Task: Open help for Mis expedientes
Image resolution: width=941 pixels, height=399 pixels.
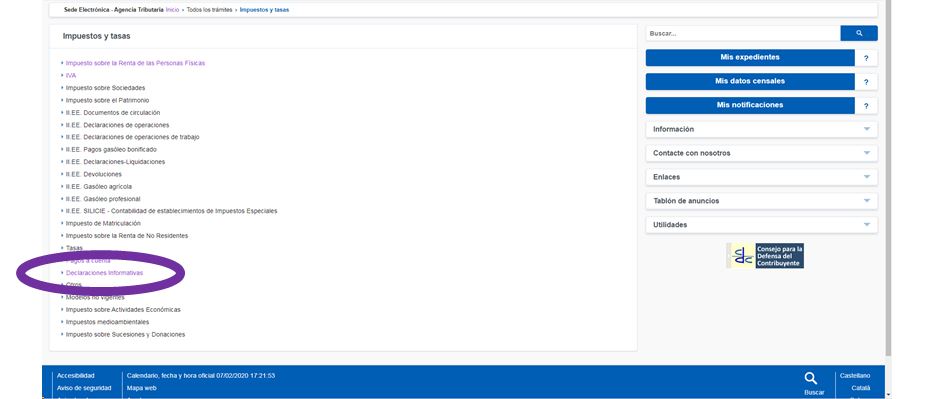Action: coord(865,58)
